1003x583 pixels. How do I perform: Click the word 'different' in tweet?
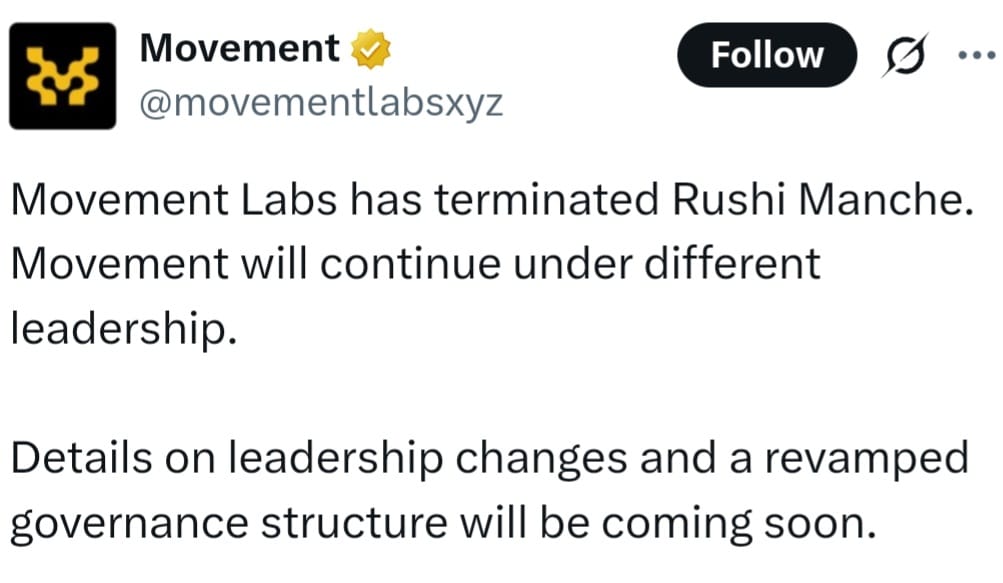point(732,263)
